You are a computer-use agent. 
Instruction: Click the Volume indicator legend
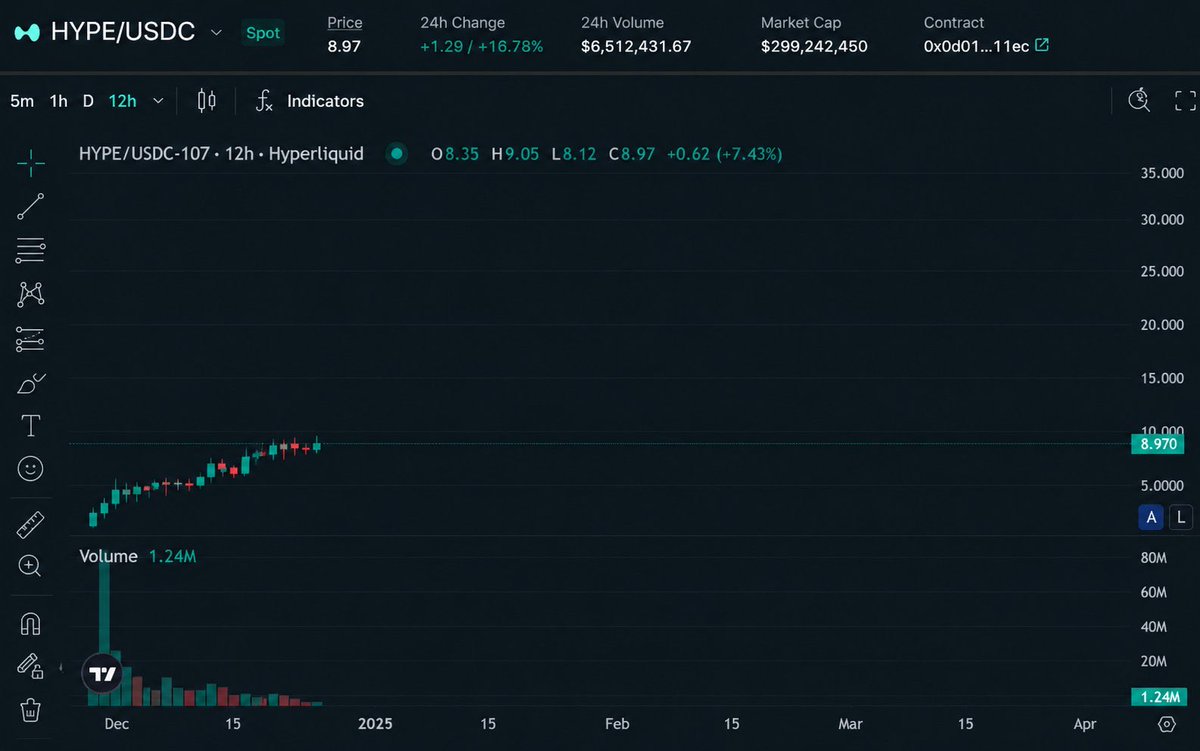point(108,556)
